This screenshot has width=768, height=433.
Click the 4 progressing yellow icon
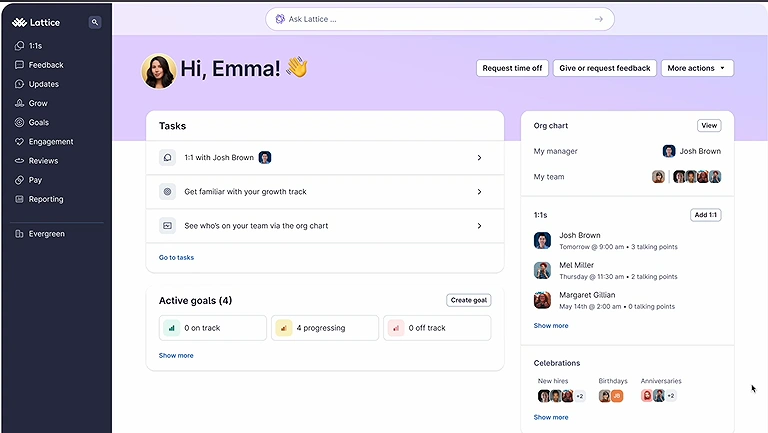click(284, 328)
